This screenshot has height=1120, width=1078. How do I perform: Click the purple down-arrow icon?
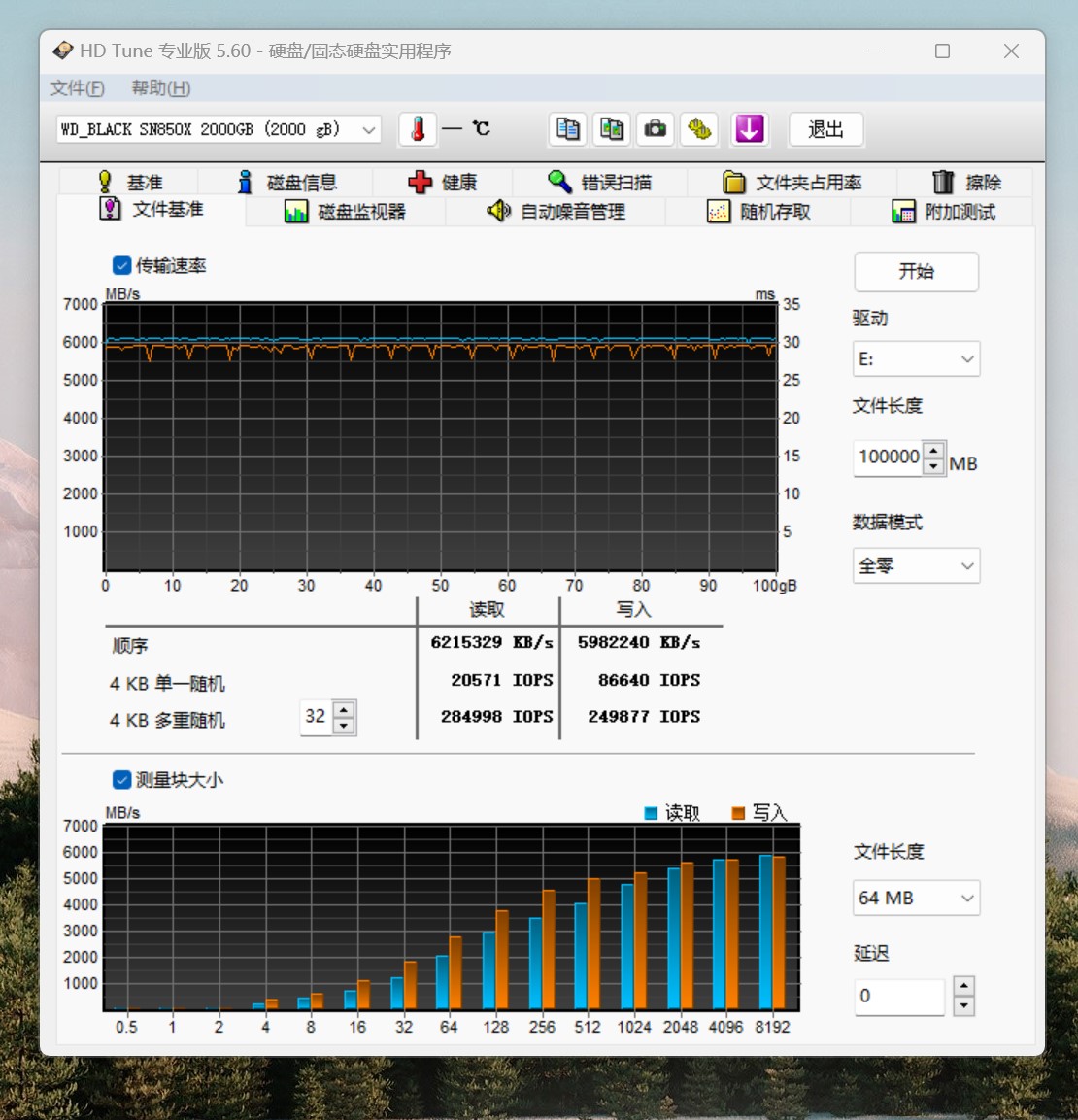[750, 129]
